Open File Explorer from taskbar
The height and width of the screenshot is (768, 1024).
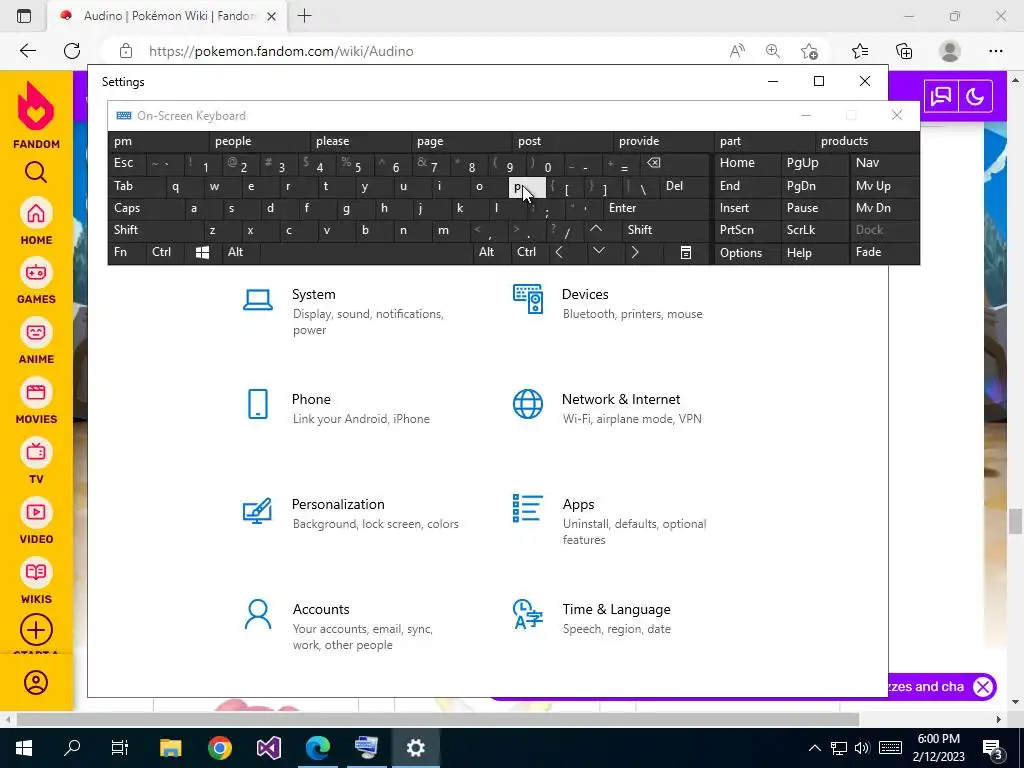pyautogui.click(x=170, y=748)
